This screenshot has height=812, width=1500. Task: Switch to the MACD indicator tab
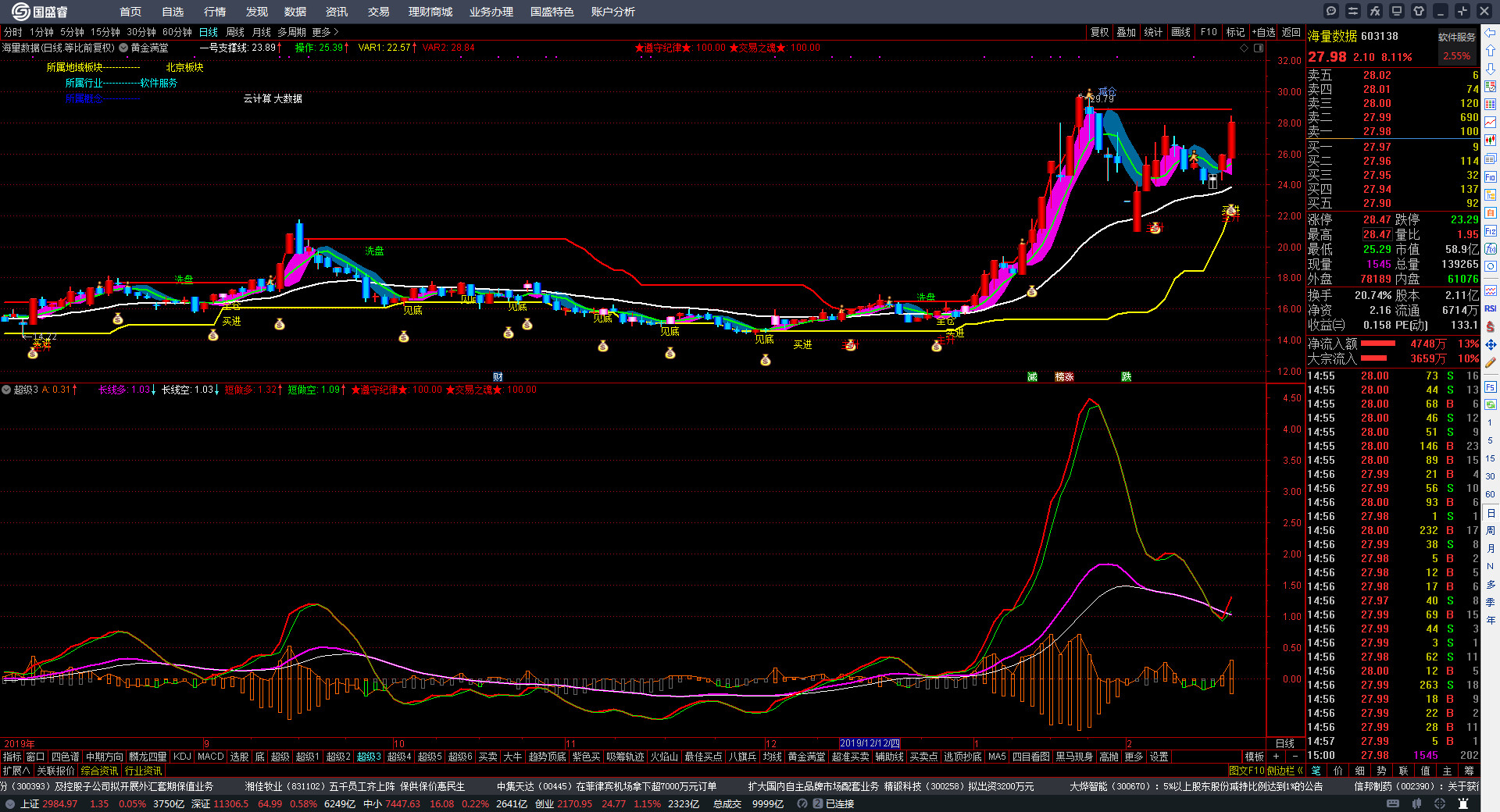210,757
